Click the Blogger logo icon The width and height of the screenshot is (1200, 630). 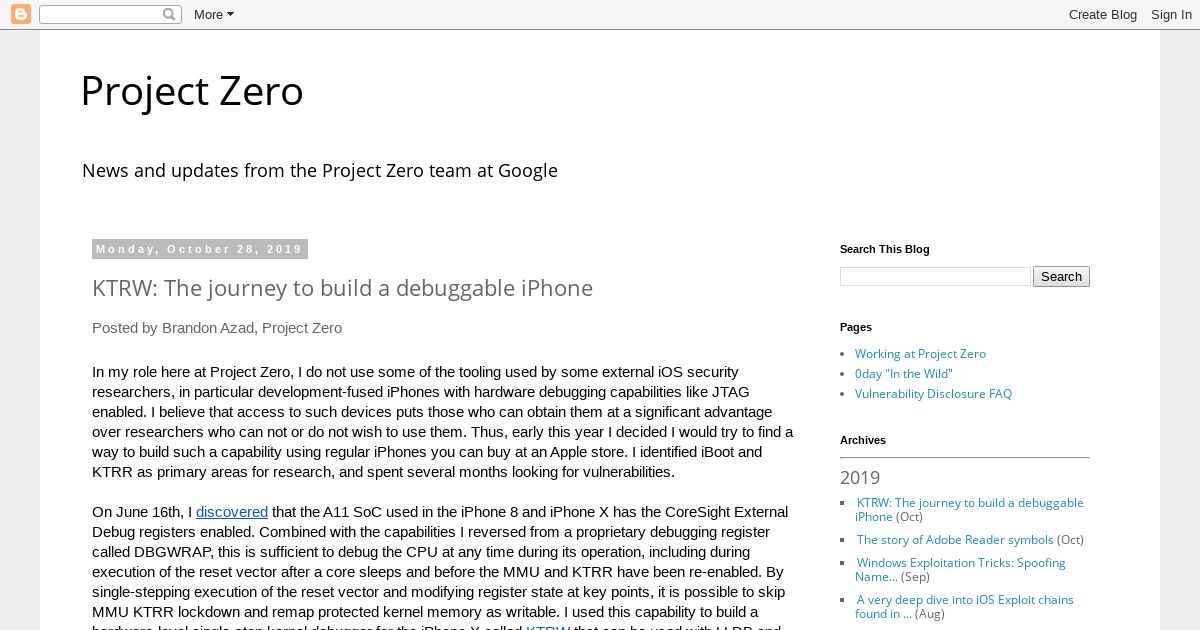tap(20, 14)
